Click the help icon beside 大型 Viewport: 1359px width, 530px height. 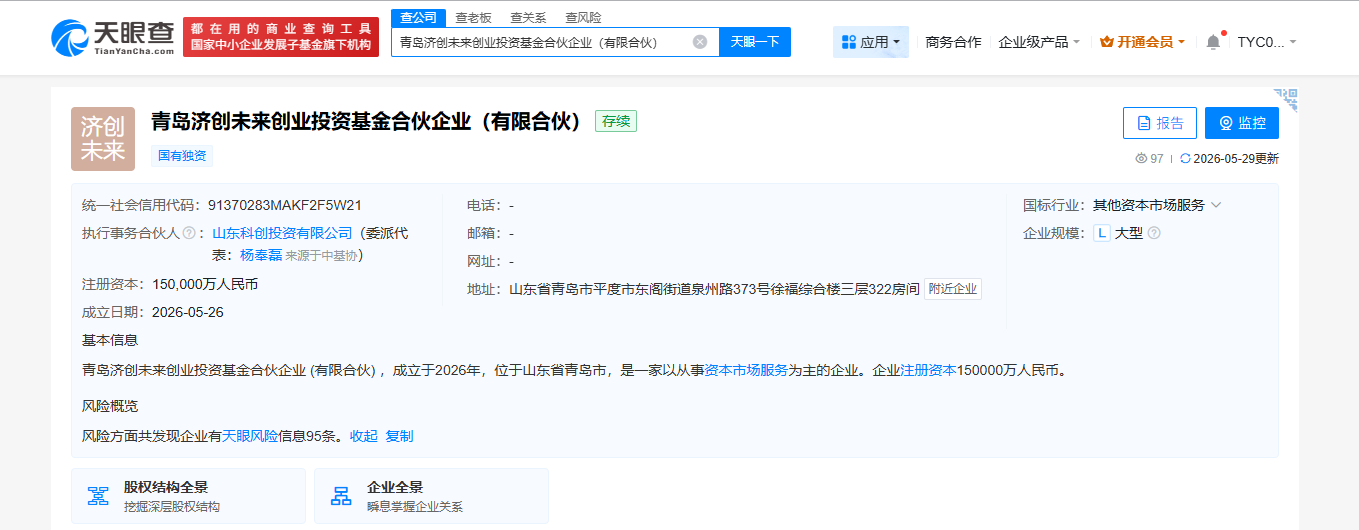pyautogui.click(x=1154, y=233)
